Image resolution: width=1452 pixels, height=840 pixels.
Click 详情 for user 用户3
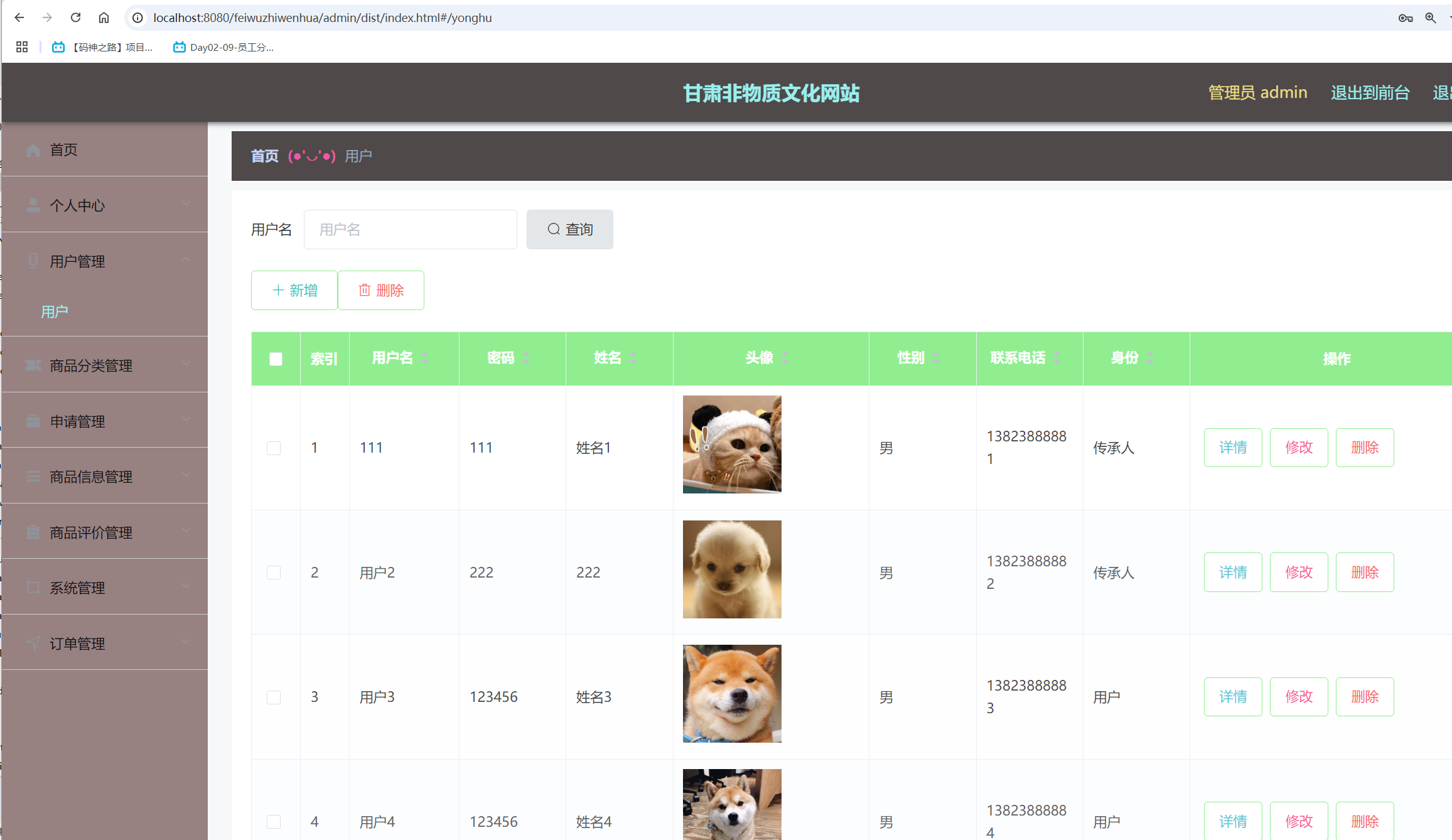click(1232, 696)
